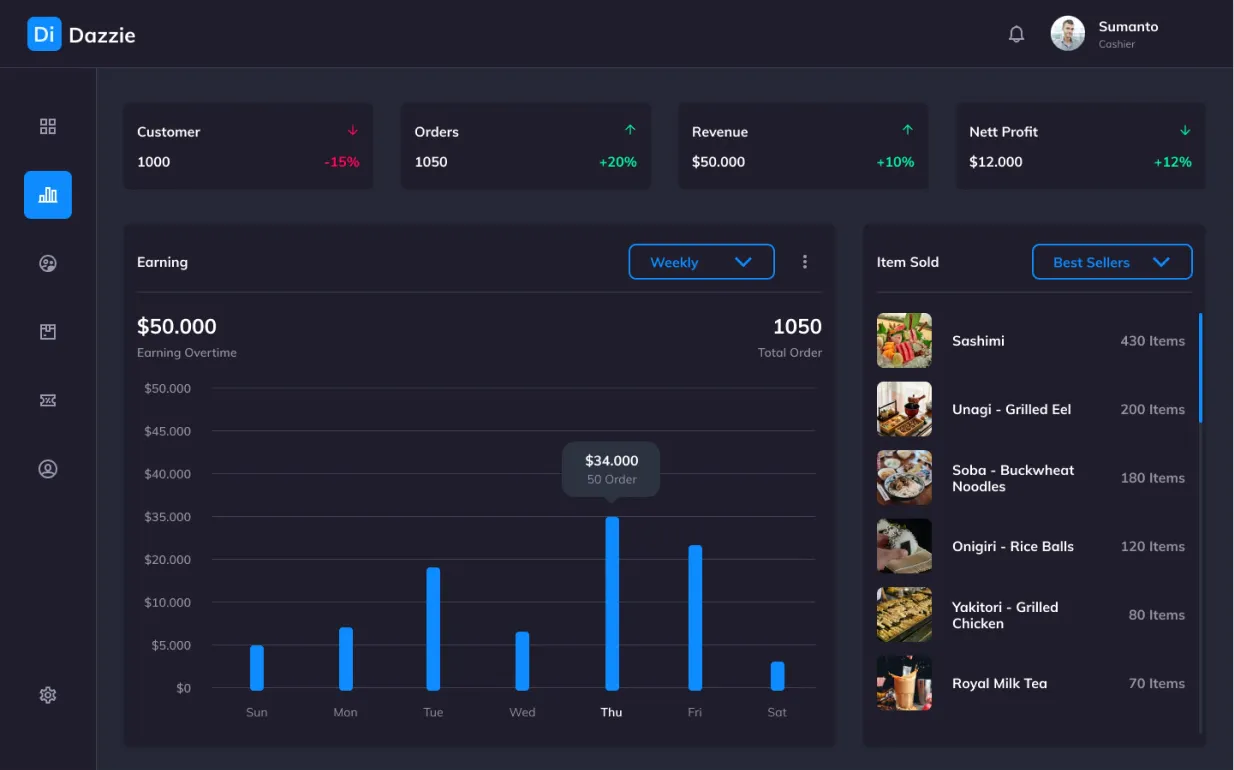Click the -15% customer change value

point(341,162)
